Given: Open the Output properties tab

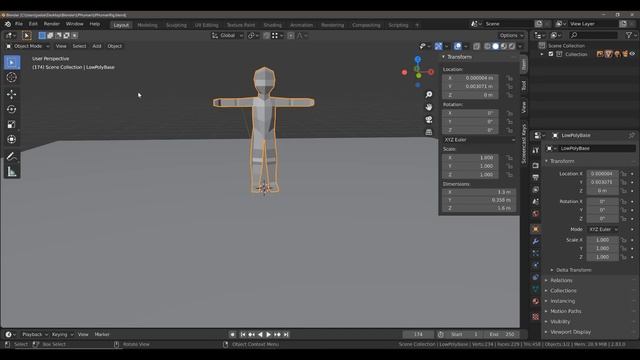Looking at the screenshot, I should pos(536,178).
